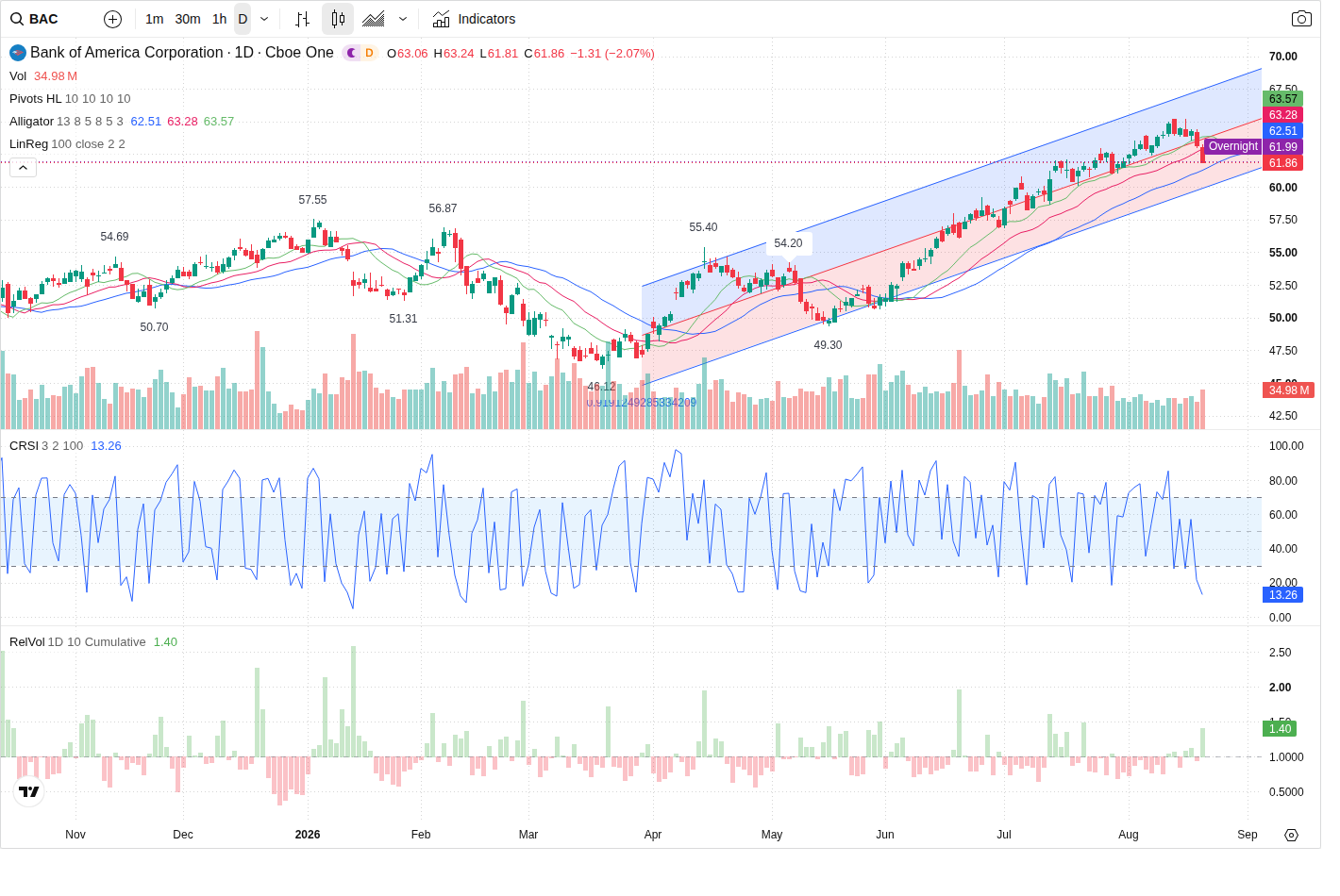This screenshot has width=1340, height=896.
Task: Click the 54.20 pivot label
Action: click(789, 243)
